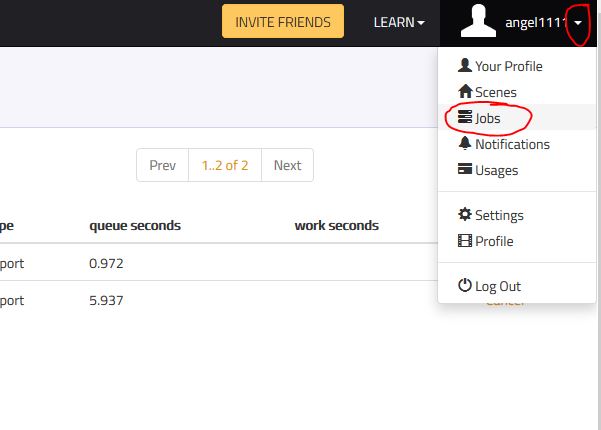Click the work seconds column header

click(337, 225)
